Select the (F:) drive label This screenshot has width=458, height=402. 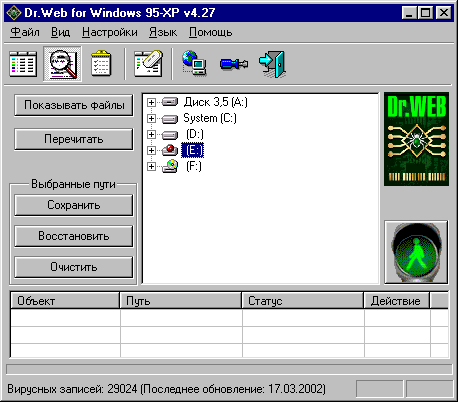coord(194,166)
